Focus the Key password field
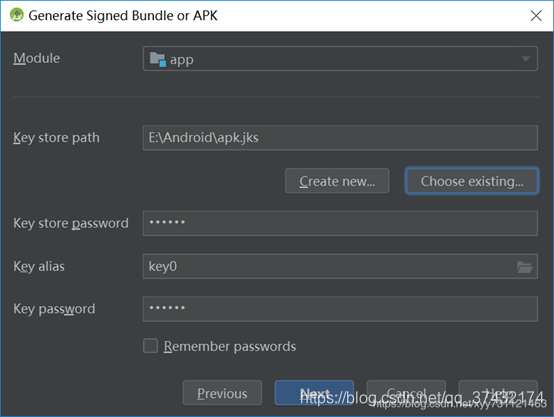Viewport: 554px width, 417px height. pos(340,309)
